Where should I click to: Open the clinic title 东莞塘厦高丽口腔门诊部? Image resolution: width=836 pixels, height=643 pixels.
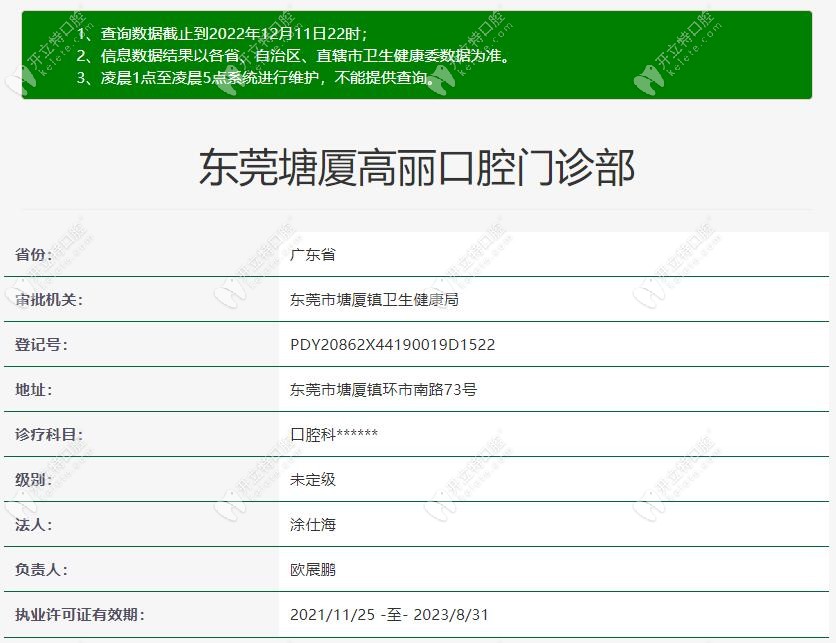pos(418,168)
